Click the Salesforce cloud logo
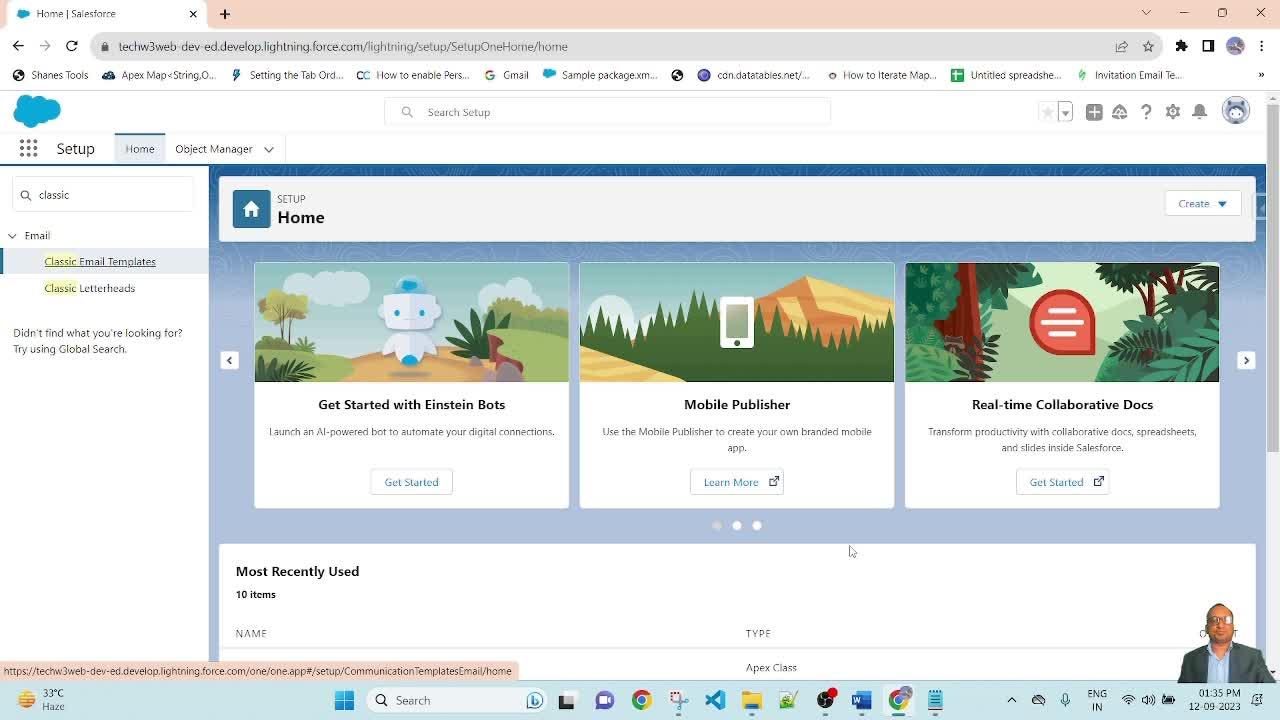This screenshot has height=720, width=1280. click(37, 111)
